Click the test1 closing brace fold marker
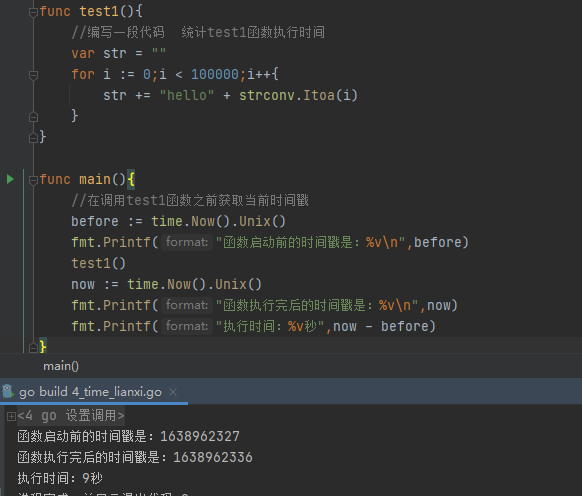 (x=33, y=138)
